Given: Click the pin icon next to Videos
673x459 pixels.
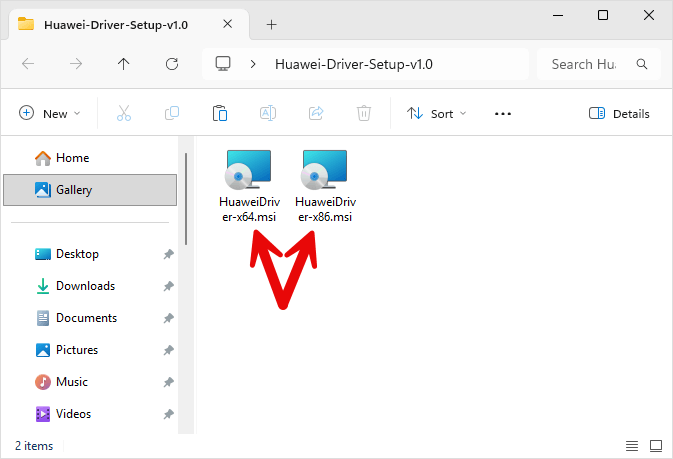Looking at the screenshot, I should [x=168, y=414].
